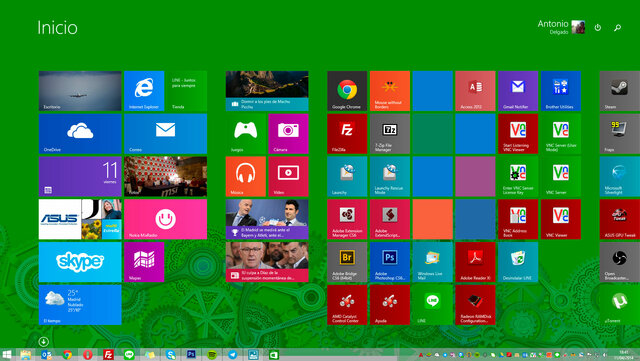The width and height of the screenshot is (640, 361).
Task: Open the 7-Zip File Manager tile
Action: 390,134
